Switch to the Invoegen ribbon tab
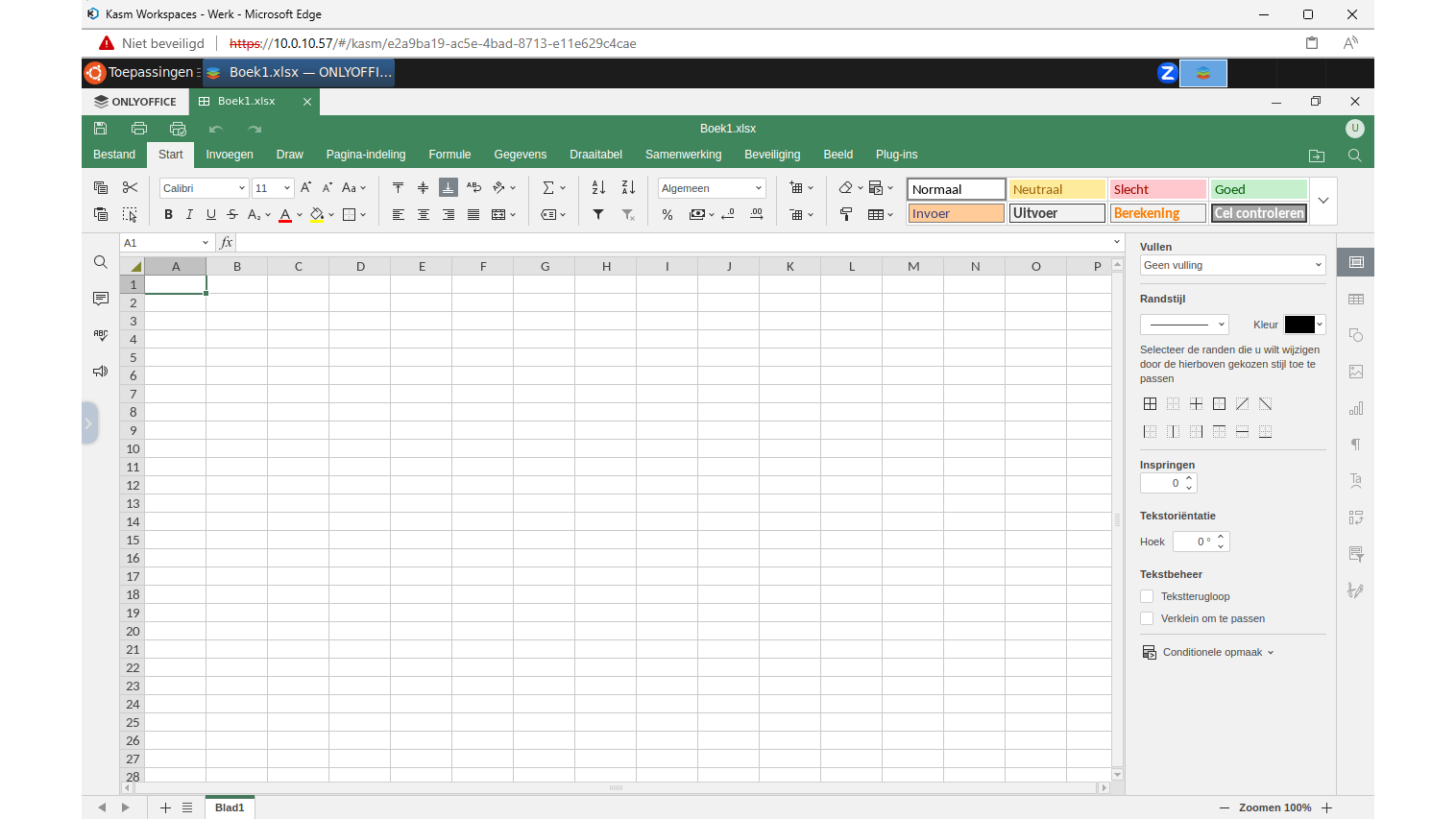 230,154
